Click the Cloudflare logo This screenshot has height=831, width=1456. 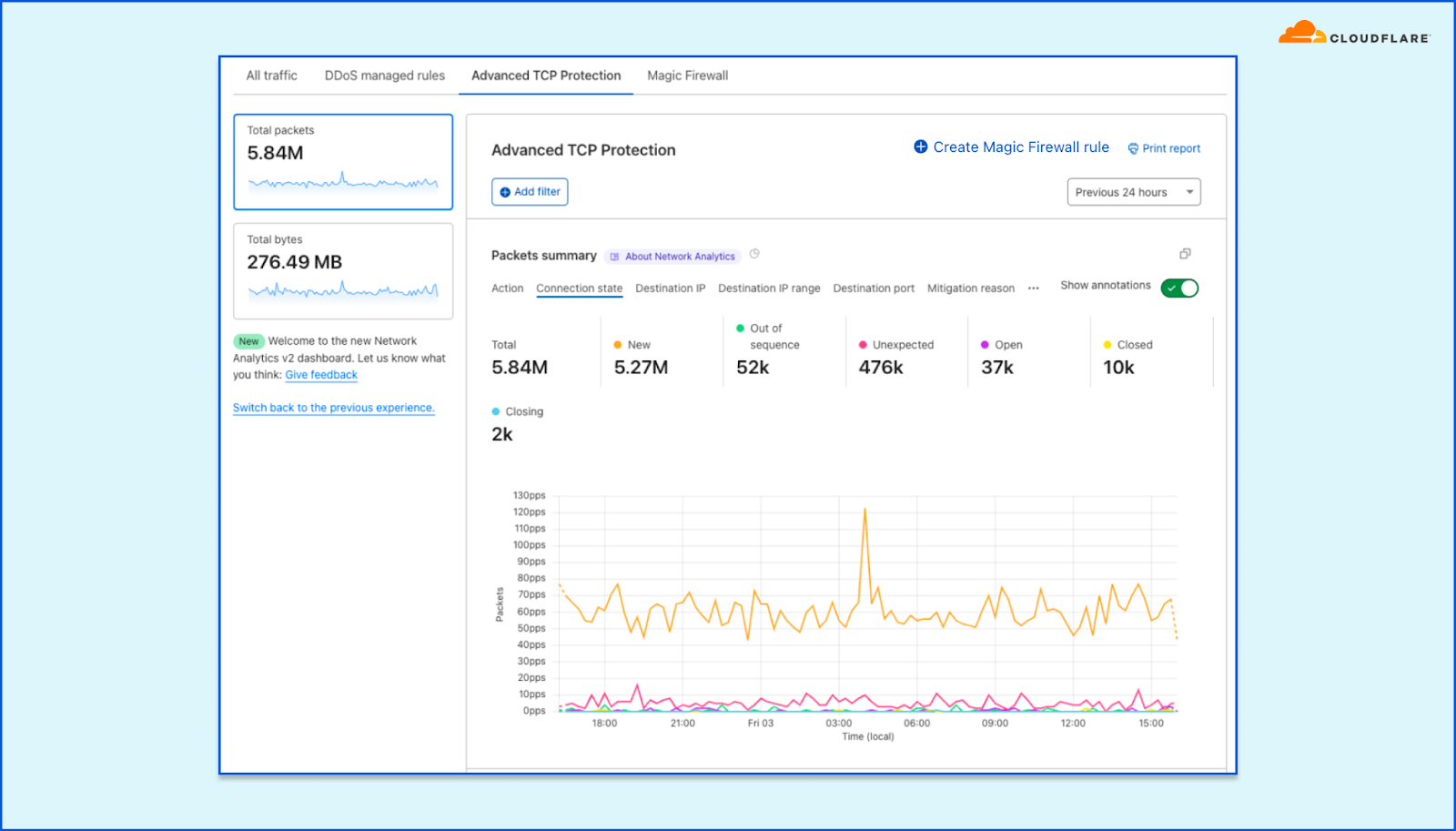point(1353,34)
